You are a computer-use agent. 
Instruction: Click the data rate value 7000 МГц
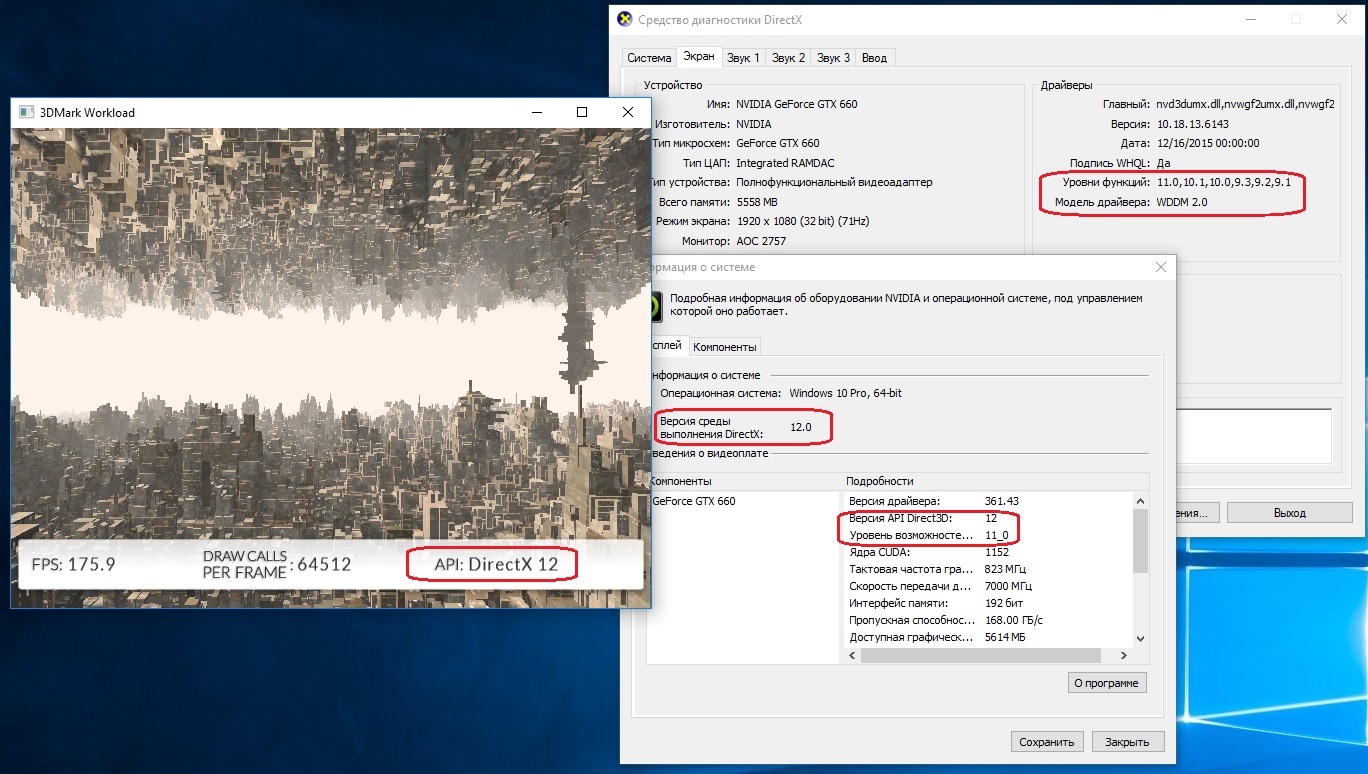pyautogui.click(x=1010, y=586)
